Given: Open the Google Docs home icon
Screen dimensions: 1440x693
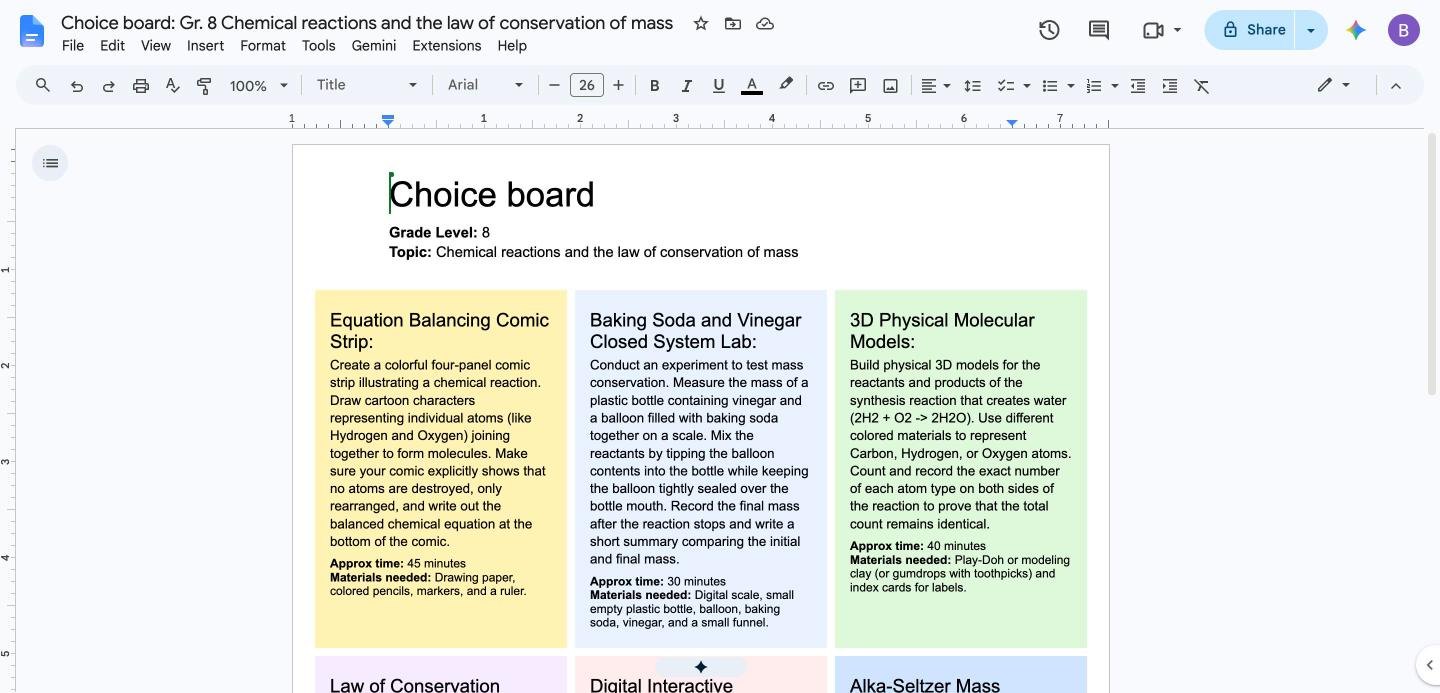Looking at the screenshot, I should 32,32.
